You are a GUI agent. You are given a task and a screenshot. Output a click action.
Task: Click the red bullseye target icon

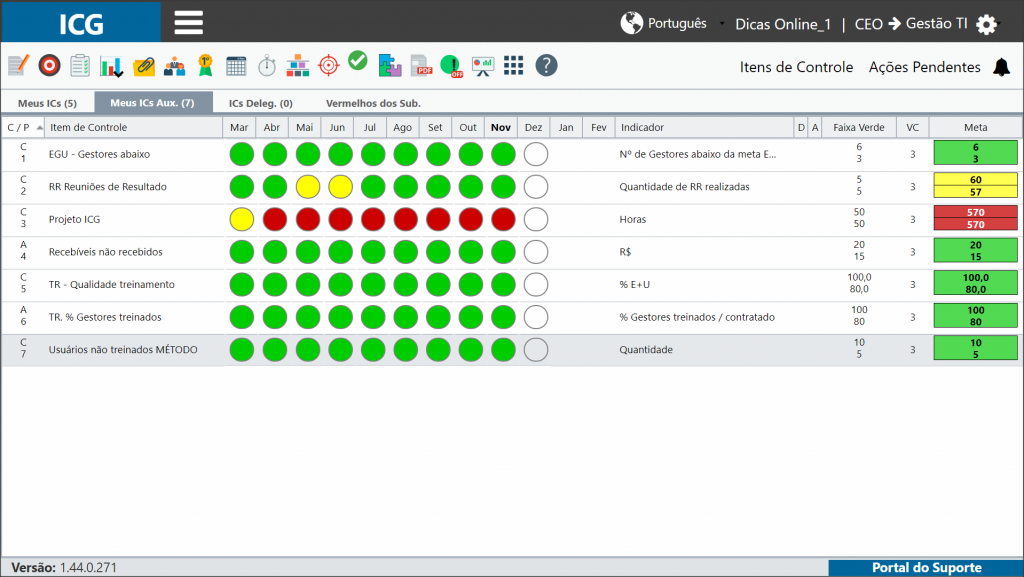pos(49,65)
